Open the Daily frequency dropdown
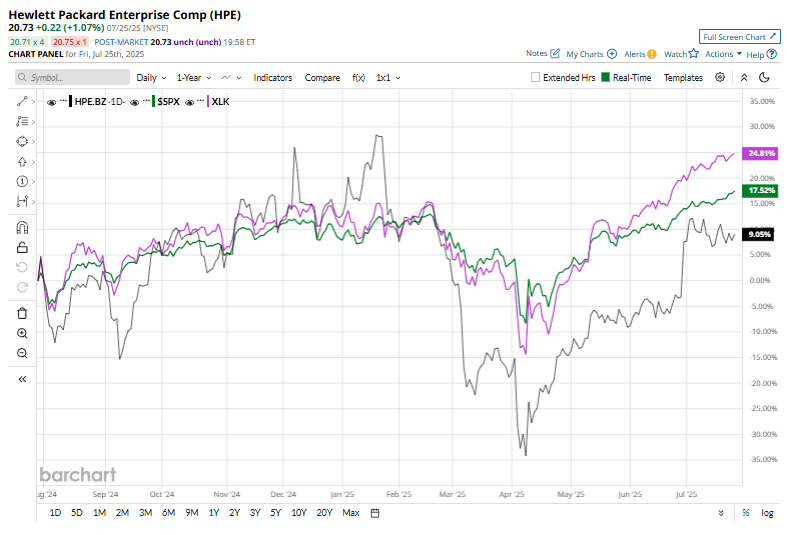This screenshot has height=535, width=787. 151,78
